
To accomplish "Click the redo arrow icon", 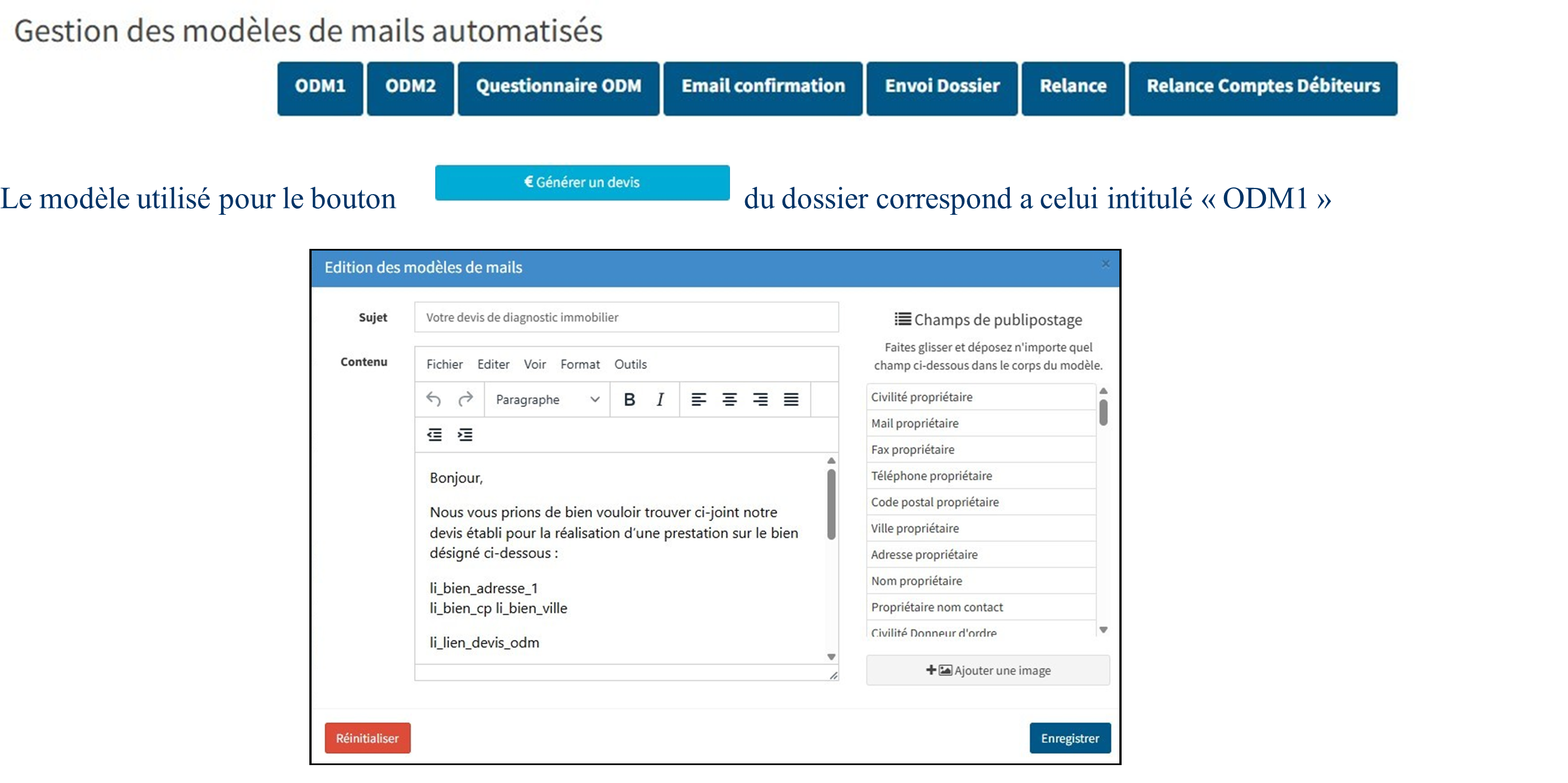I will tap(465, 399).
